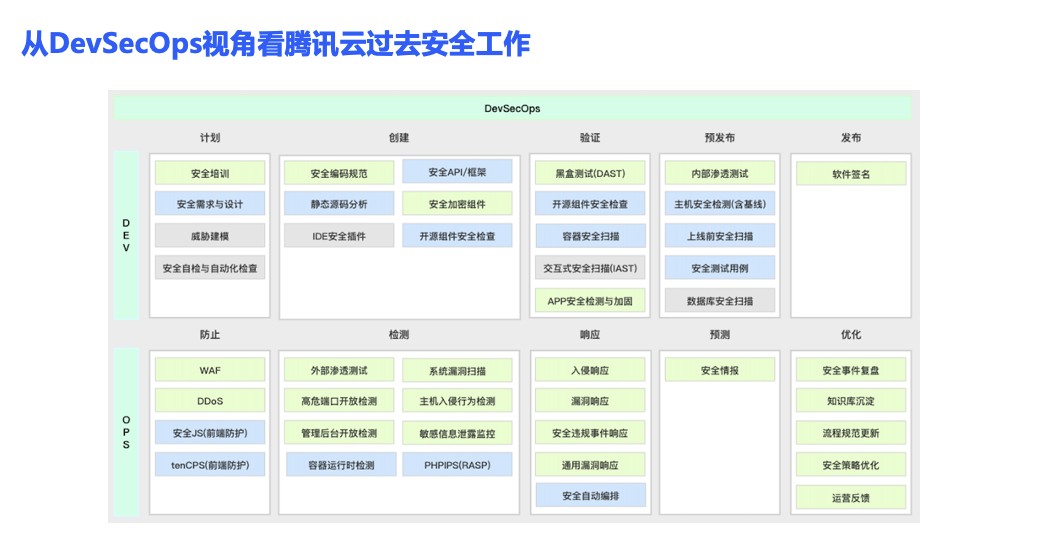Select the 内部渗透测试 box

[x=719, y=173]
